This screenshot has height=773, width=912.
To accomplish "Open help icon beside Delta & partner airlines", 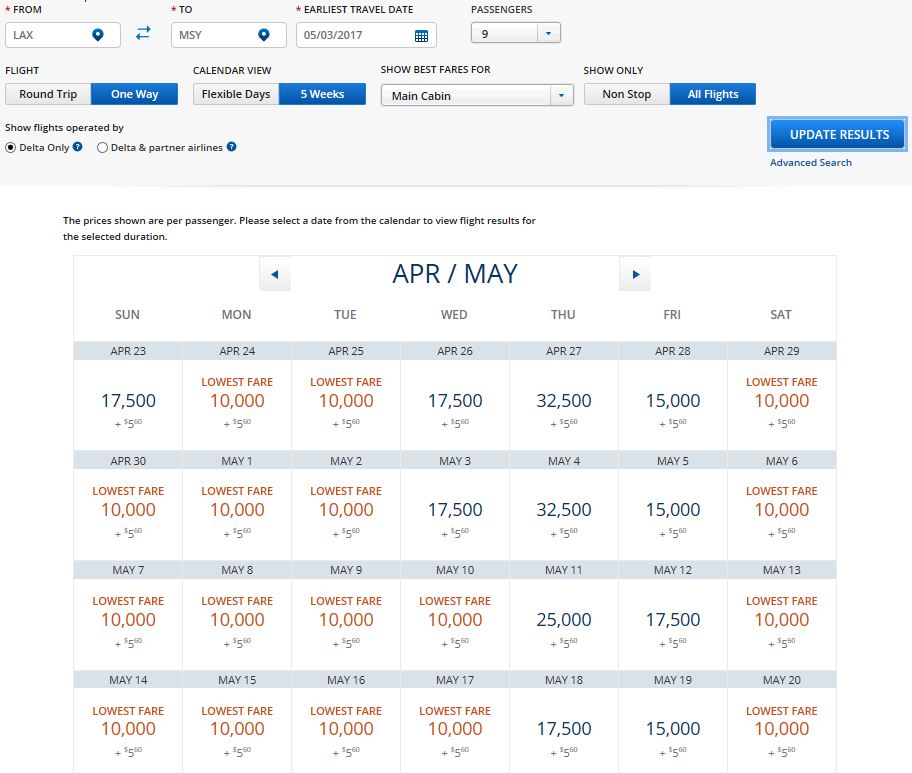I will click(232, 147).
